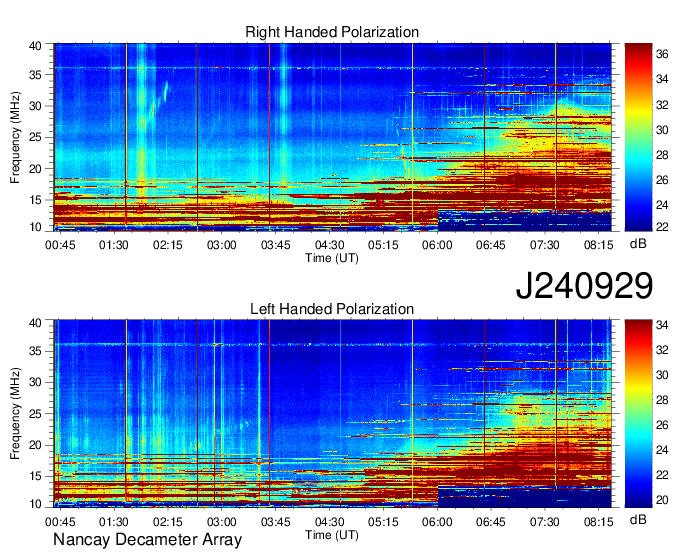The height and width of the screenshot is (552, 680).
Task: Click "Time (UT)" label under Left Handed plot
Action: point(332,535)
